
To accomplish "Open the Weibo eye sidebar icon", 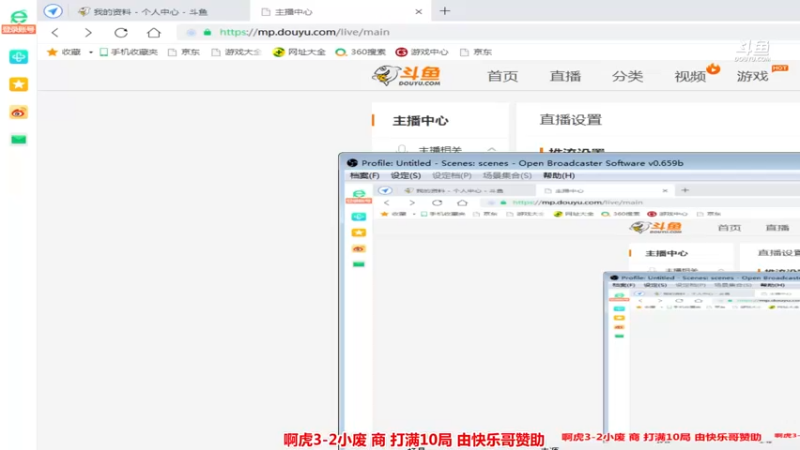I will click(x=18, y=112).
